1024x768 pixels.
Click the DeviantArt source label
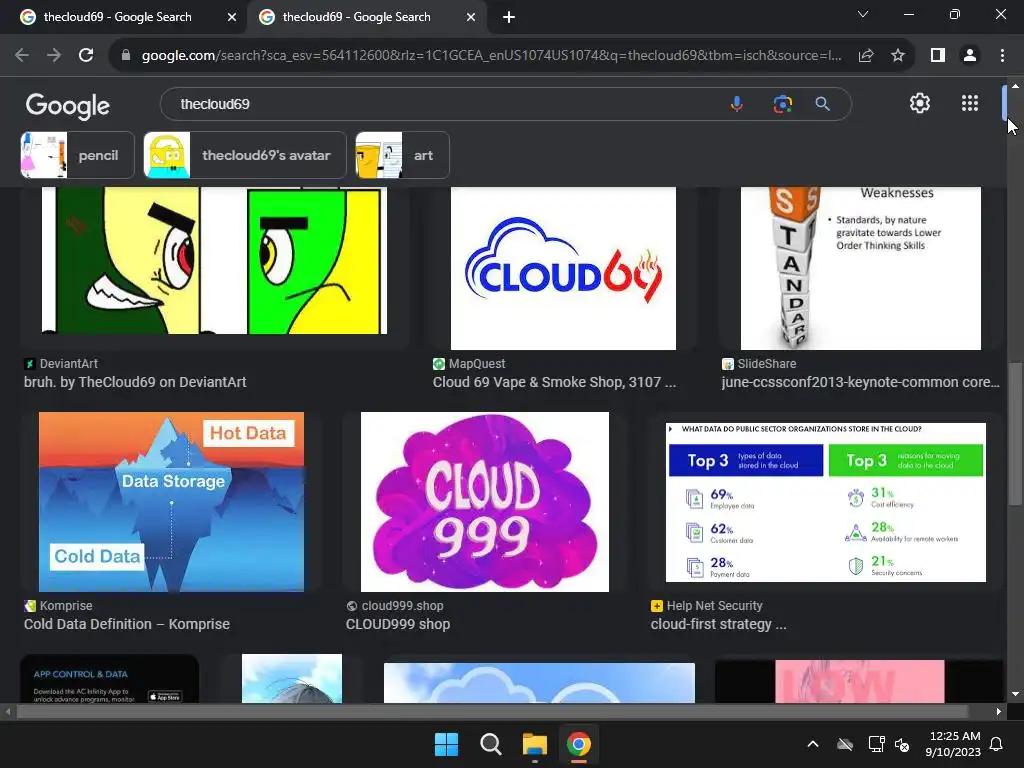click(x=69, y=364)
